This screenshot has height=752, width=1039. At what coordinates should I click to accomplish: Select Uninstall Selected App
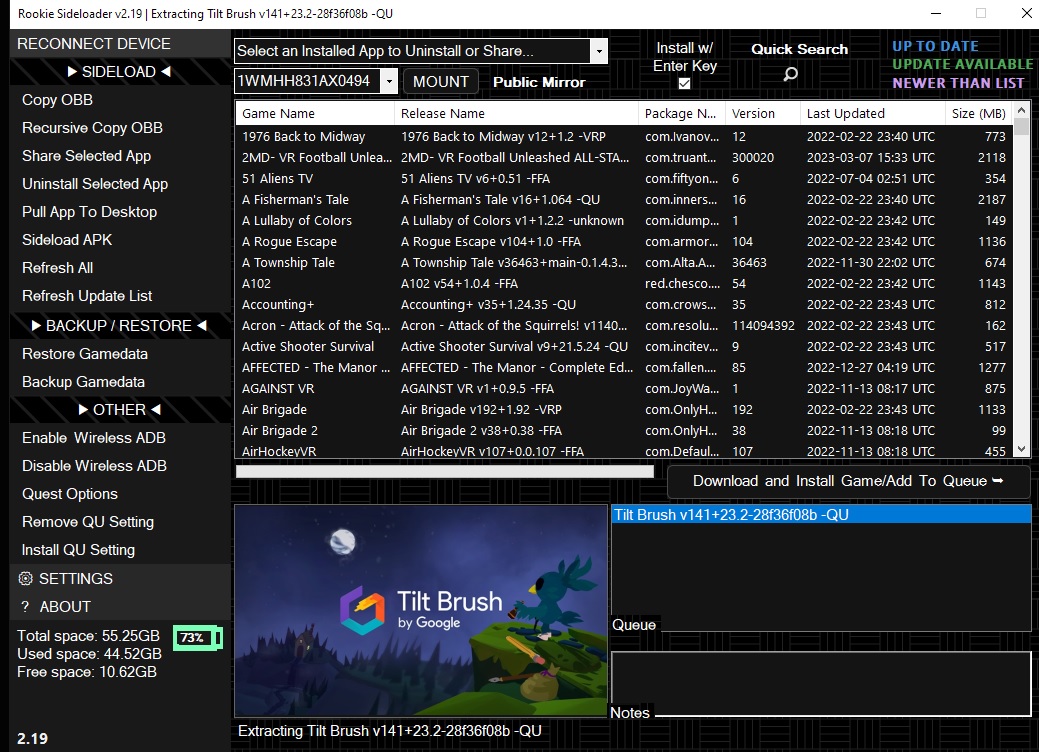click(95, 184)
